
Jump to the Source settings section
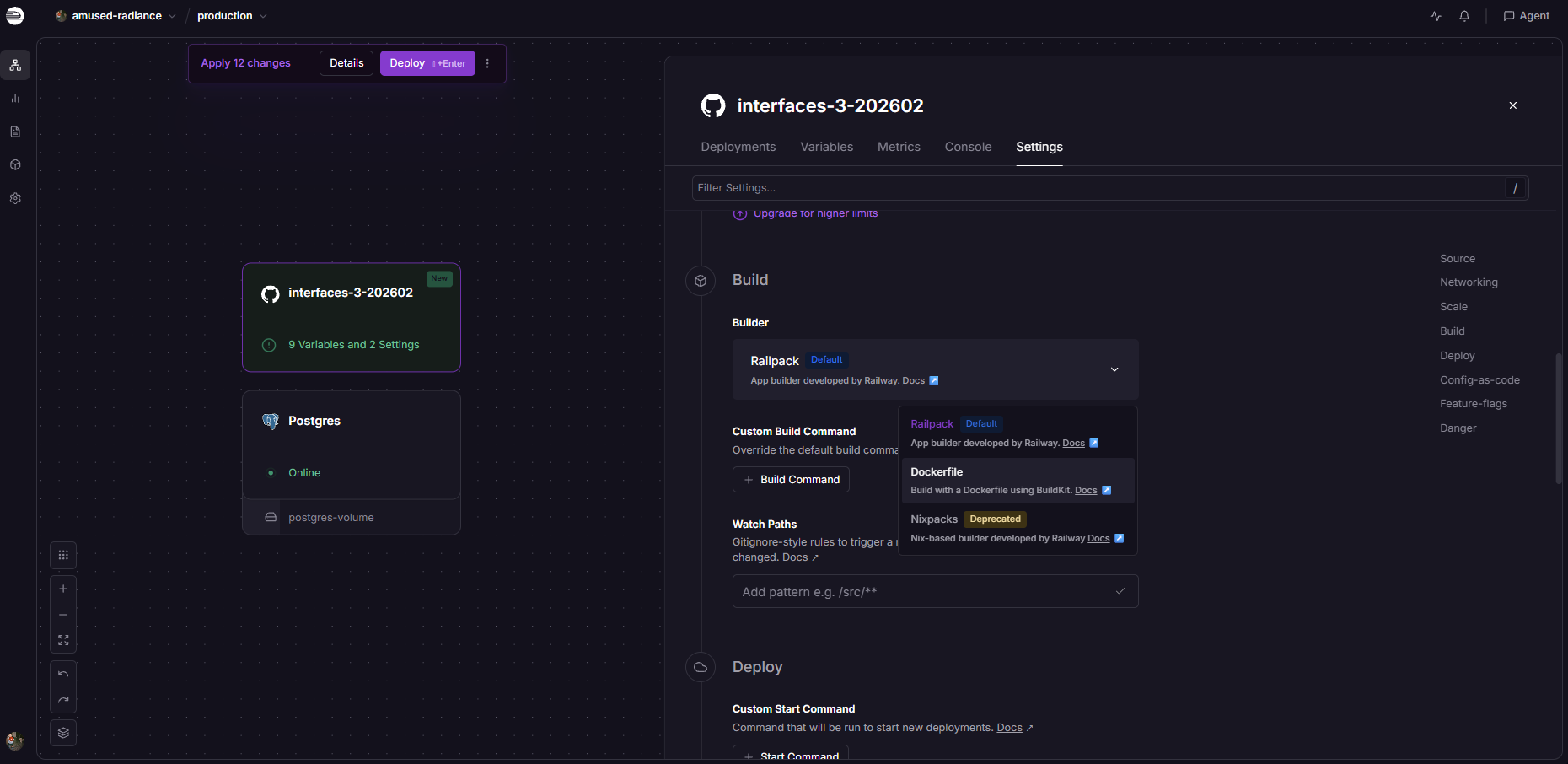[x=1458, y=259]
